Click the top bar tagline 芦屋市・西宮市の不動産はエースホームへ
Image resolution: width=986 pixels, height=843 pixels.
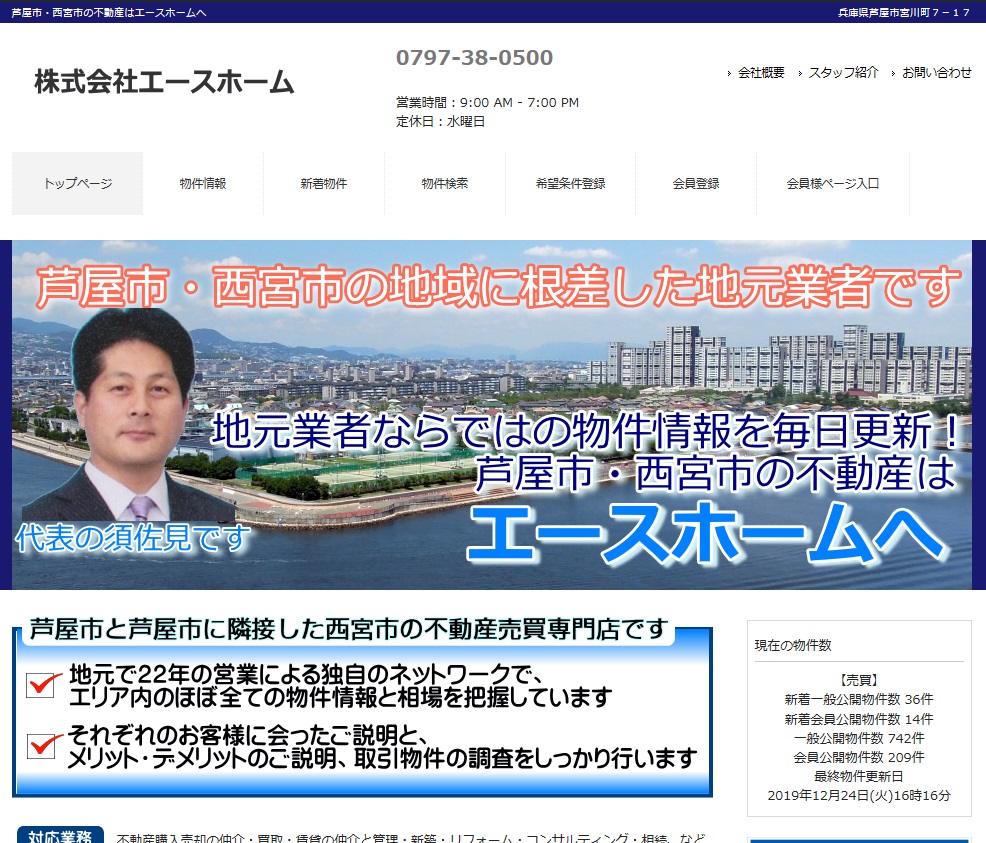click(109, 13)
